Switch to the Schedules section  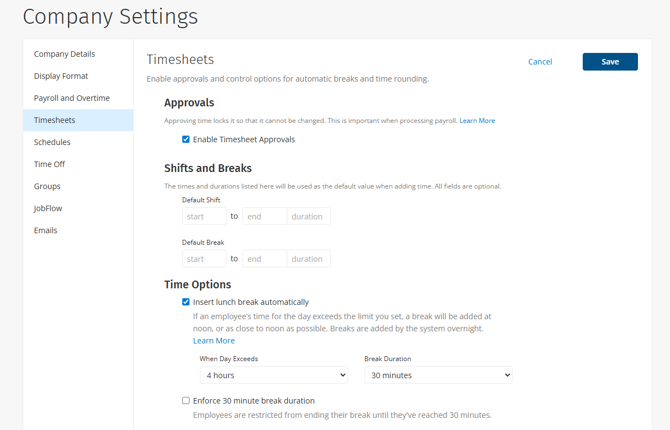52,142
